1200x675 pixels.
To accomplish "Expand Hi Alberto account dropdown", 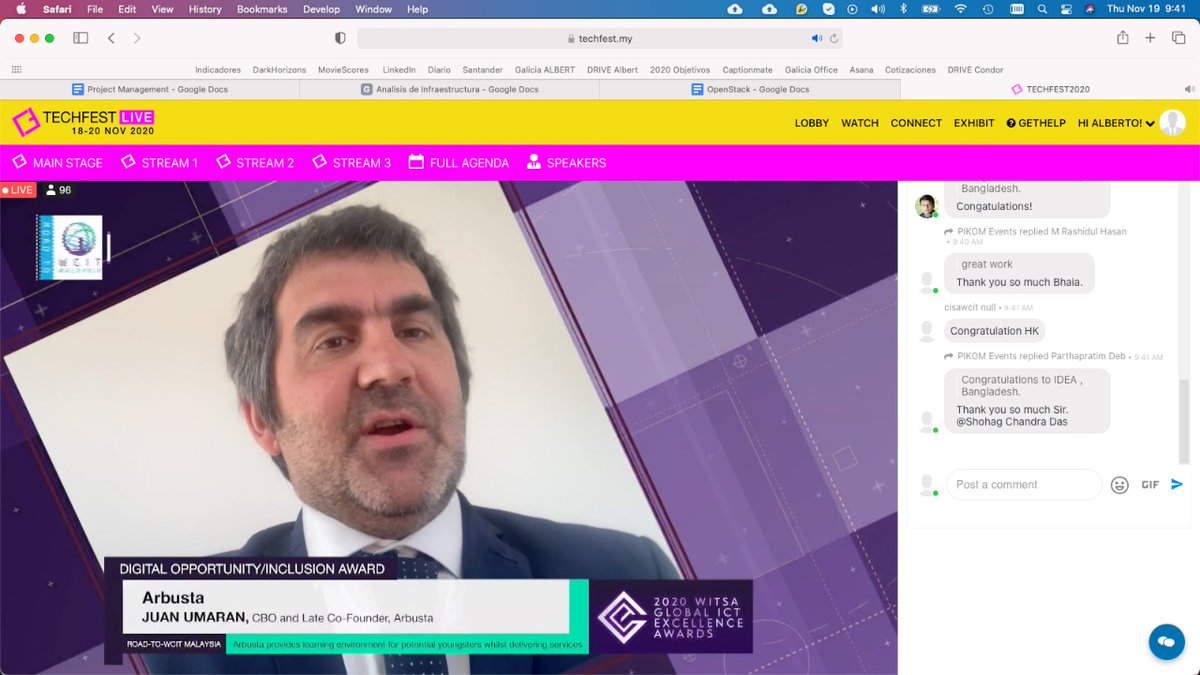I will point(1116,123).
